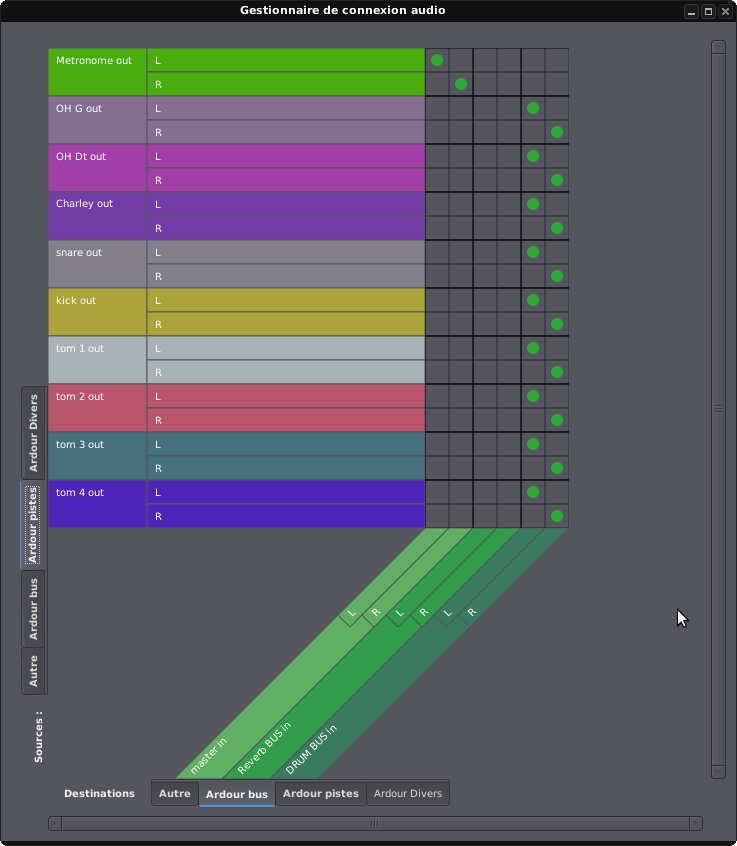Select the Autre destinations tab

(x=175, y=793)
